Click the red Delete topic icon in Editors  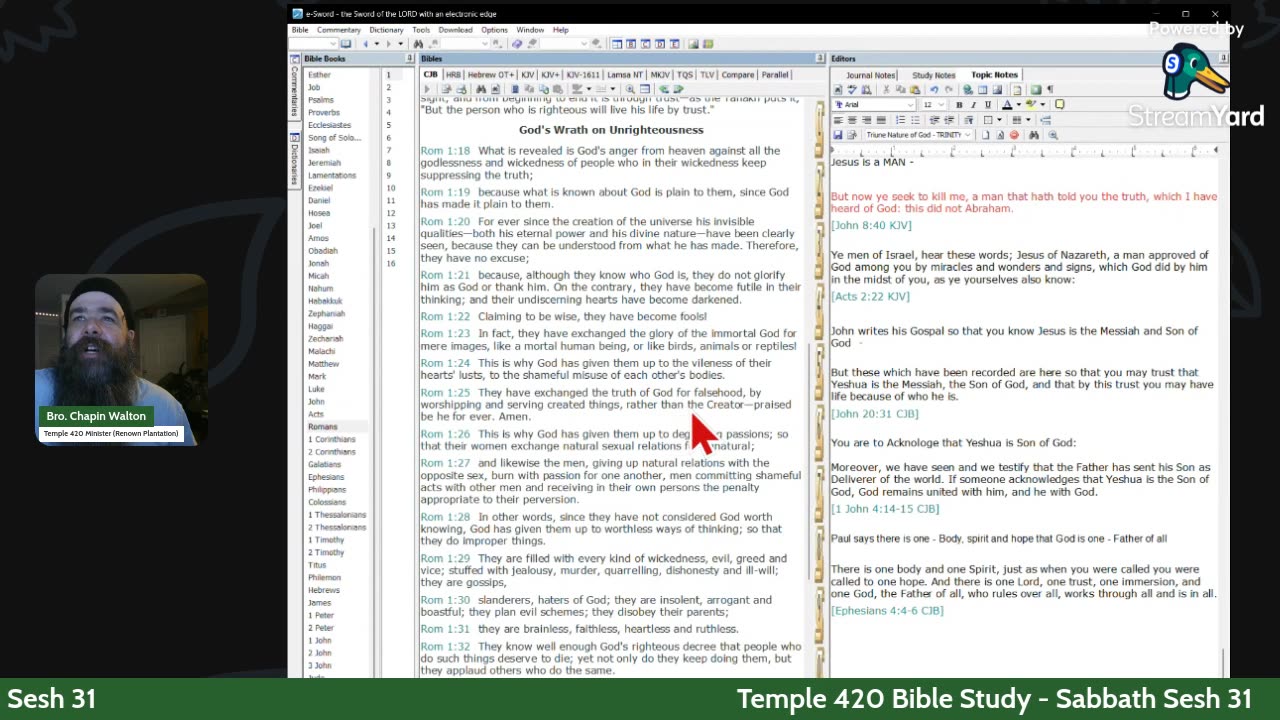click(x=1014, y=135)
